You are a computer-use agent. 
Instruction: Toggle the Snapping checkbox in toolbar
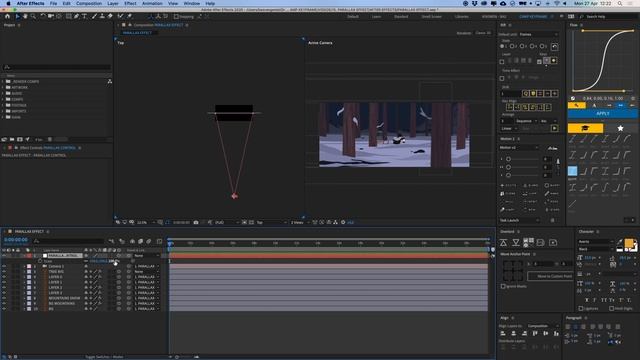(176, 17)
